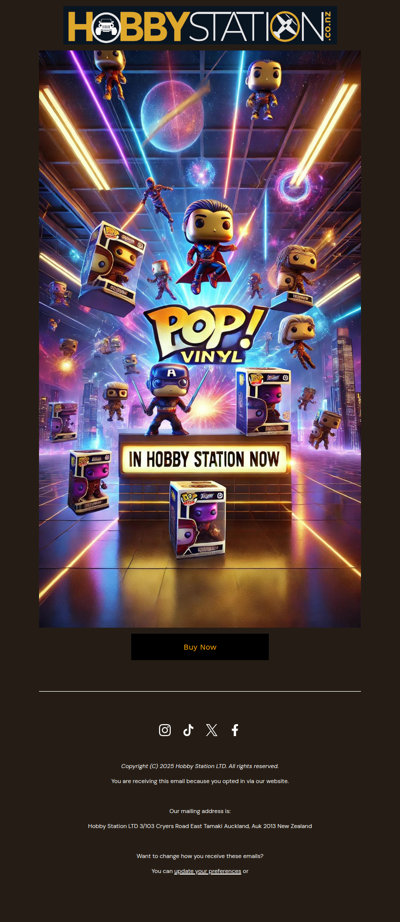This screenshot has width=400, height=922.
Task: Click the Buy Now button
Action: click(x=200, y=647)
